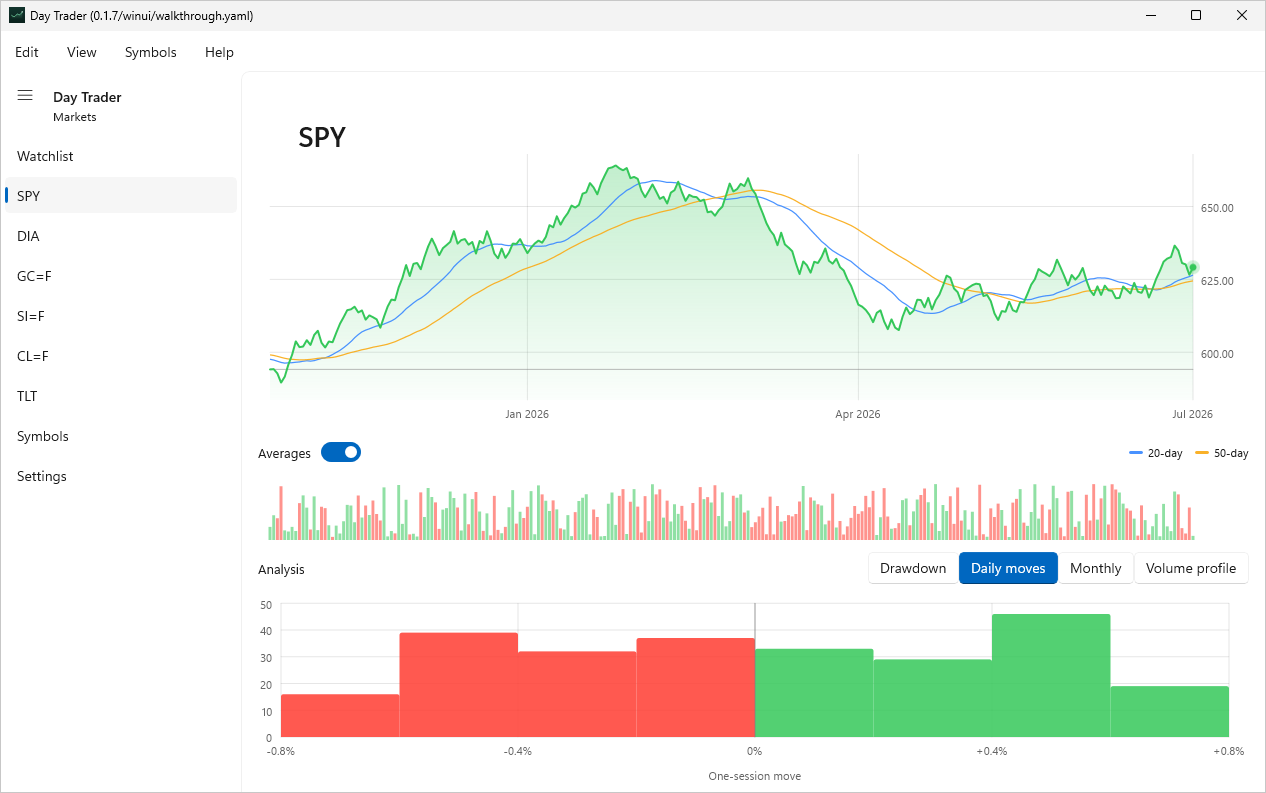This screenshot has width=1266, height=793.
Task: Click the 'One-session move' axis caption
Action: [755, 776]
